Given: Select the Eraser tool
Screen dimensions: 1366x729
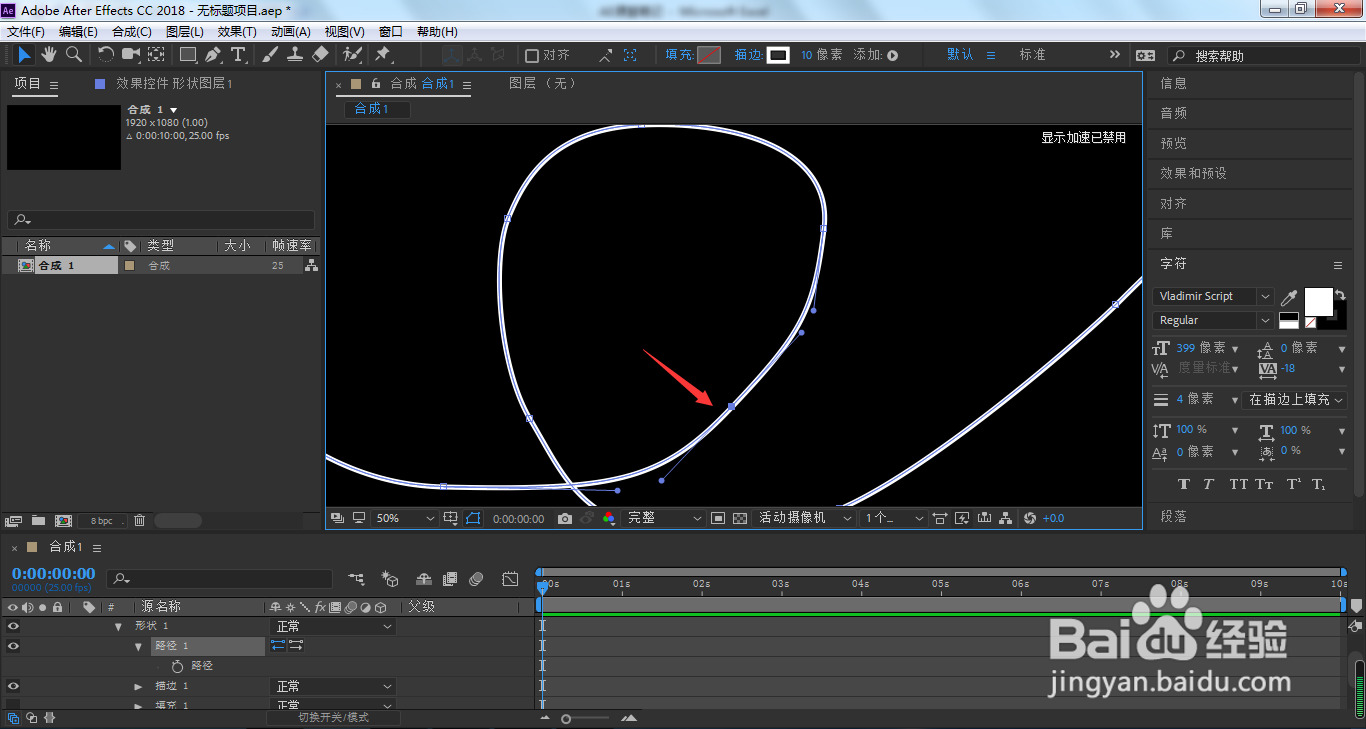Looking at the screenshot, I should pyautogui.click(x=320, y=55).
